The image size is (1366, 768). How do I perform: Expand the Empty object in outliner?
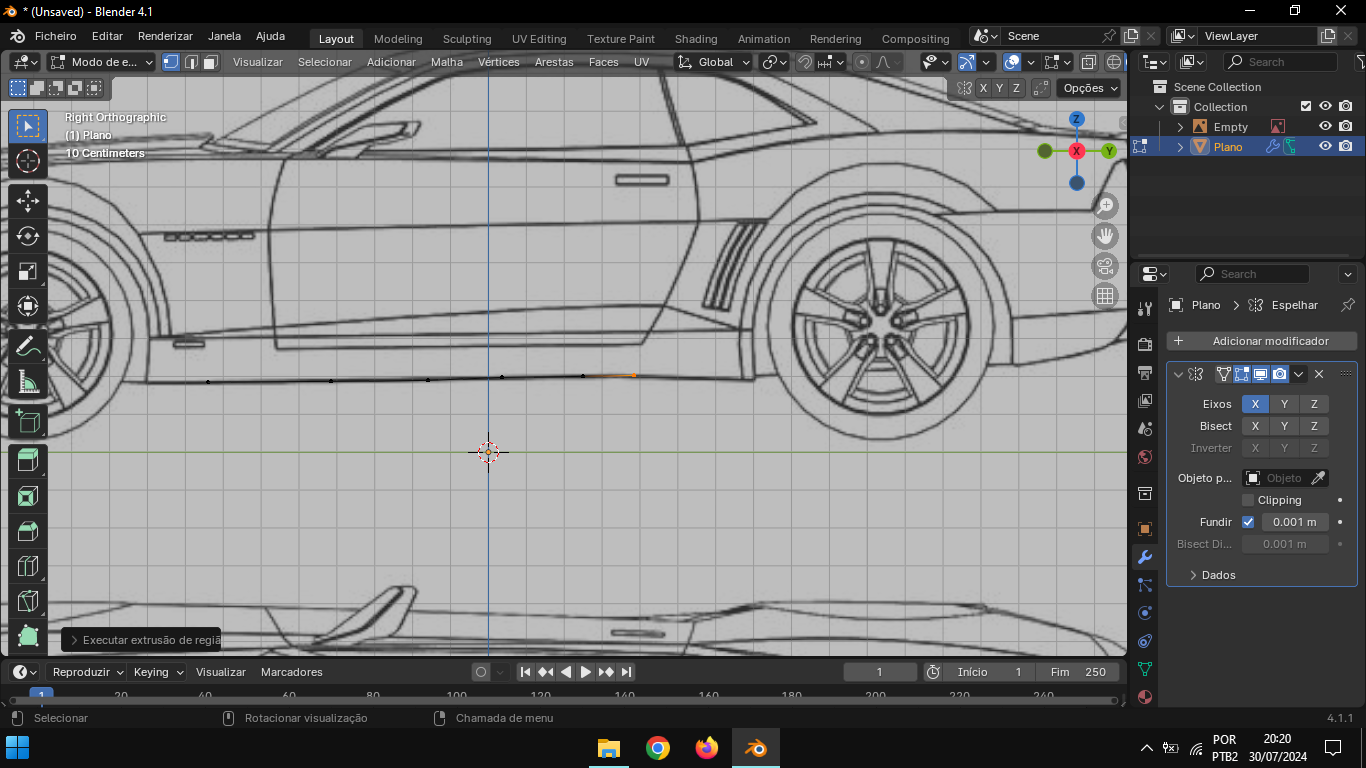click(1180, 127)
